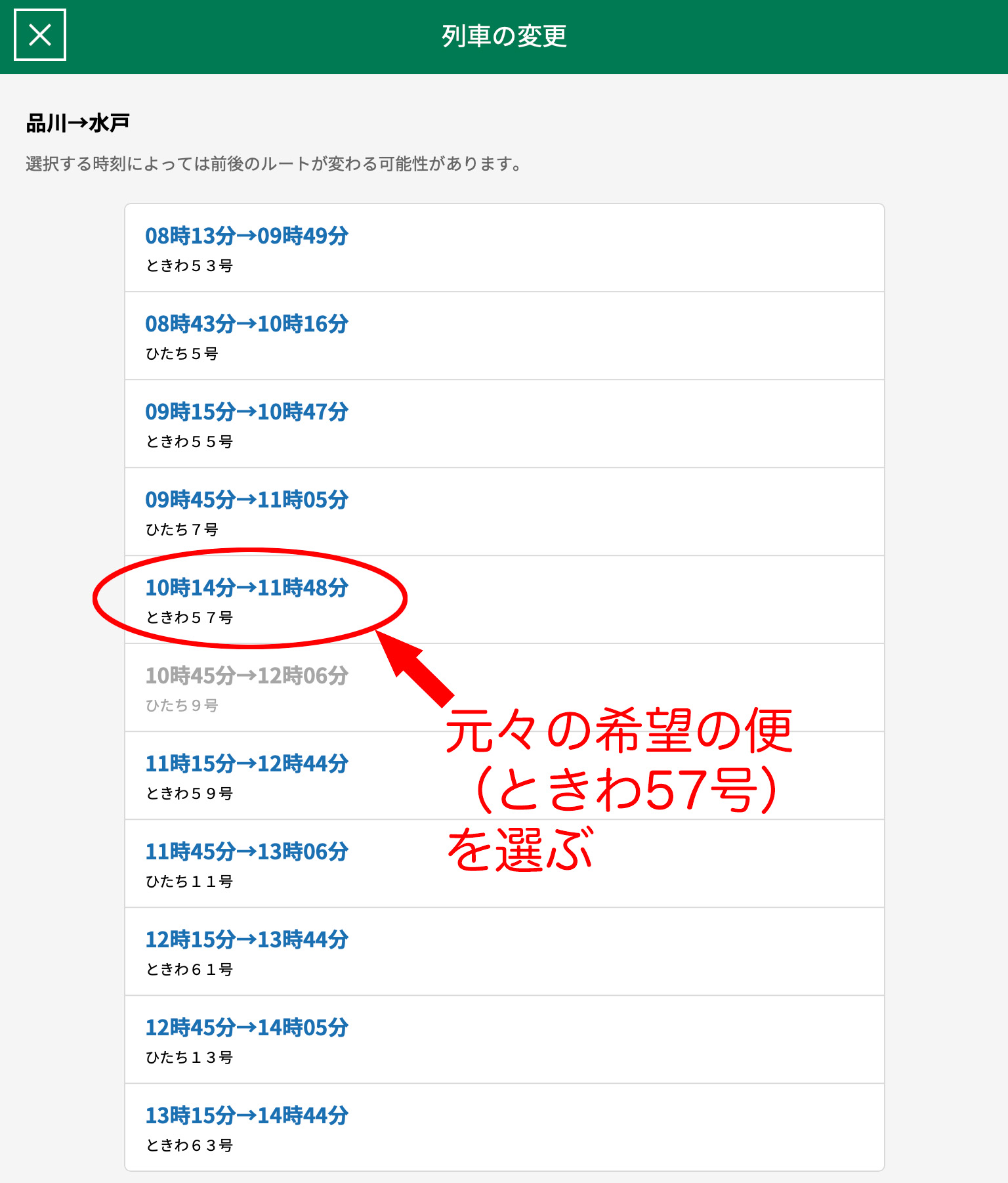The image size is (1008, 1183).
Task: Select the ときわ６１号 train label
Action: tap(189, 970)
